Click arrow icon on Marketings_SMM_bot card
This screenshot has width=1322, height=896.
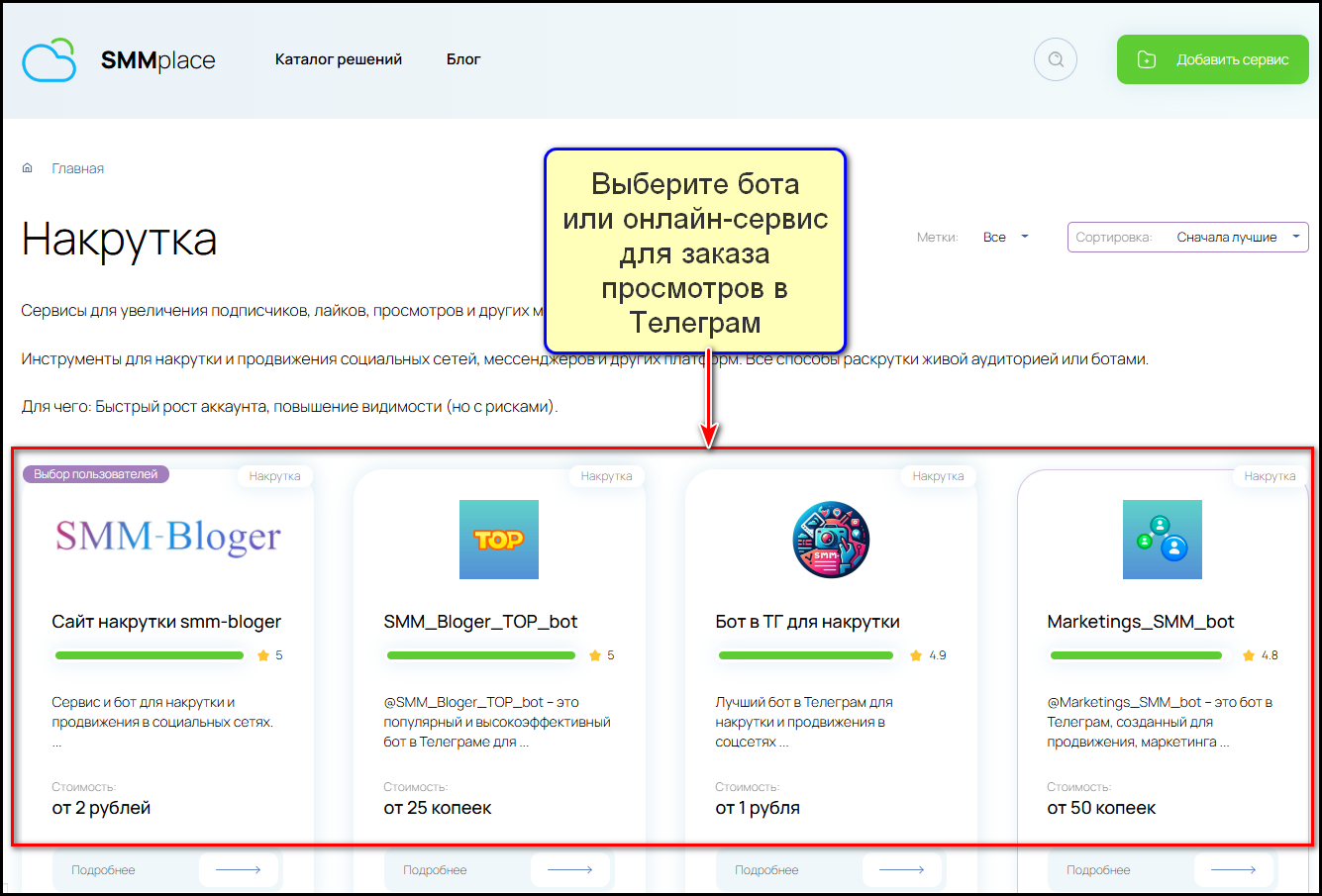point(1233,870)
